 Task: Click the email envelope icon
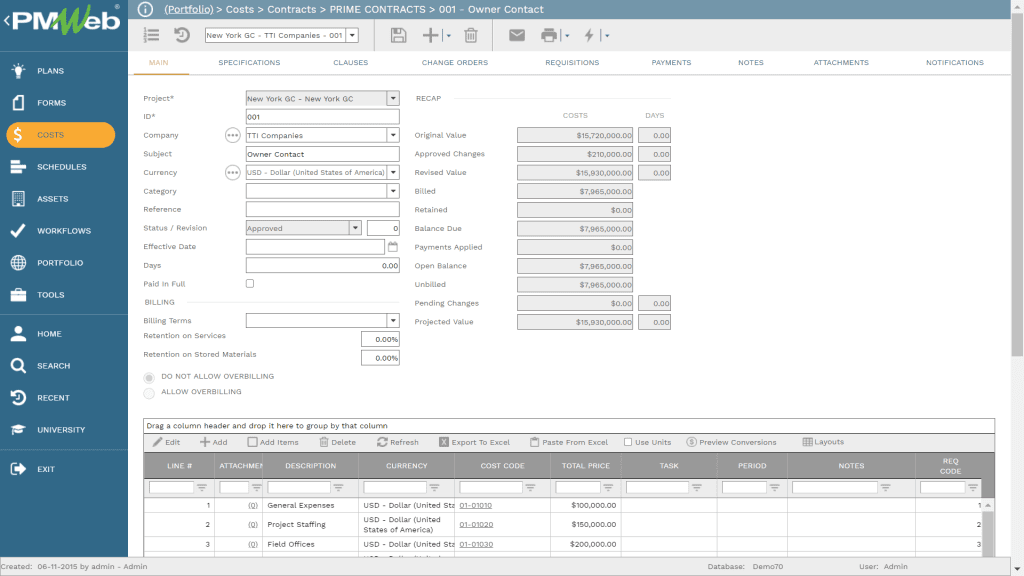(517, 35)
